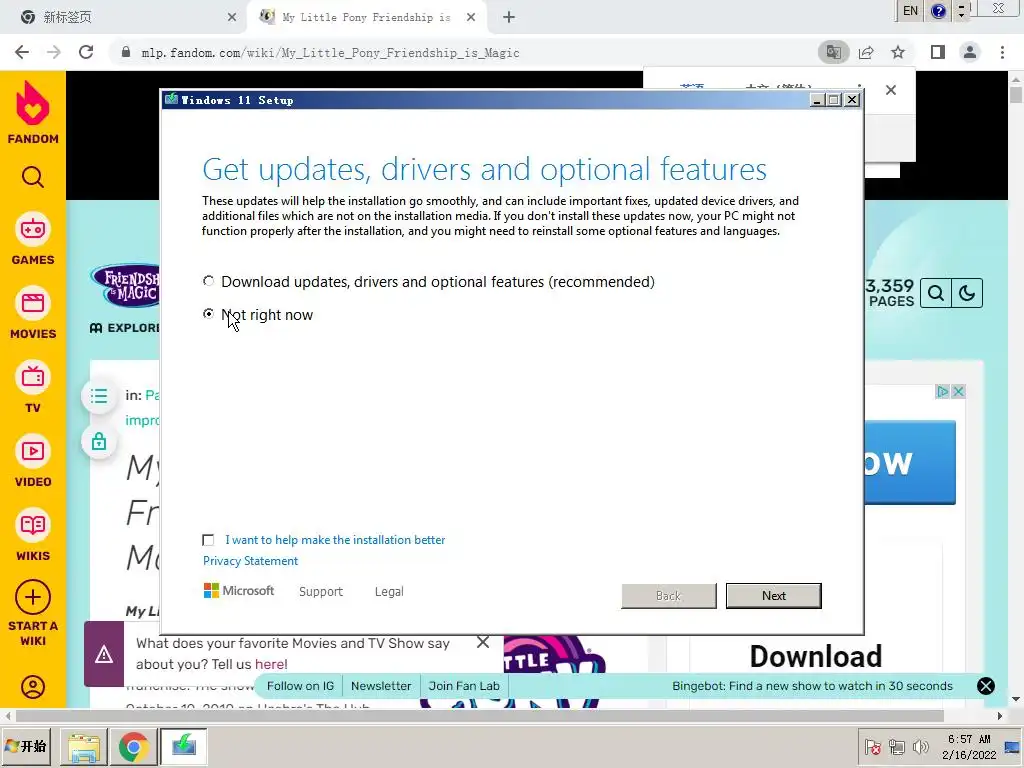Image resolution: width=1024 pixels, height=768 pixels.
Task: Click Bingebot find a new show text
Action: tap(812, 686)
